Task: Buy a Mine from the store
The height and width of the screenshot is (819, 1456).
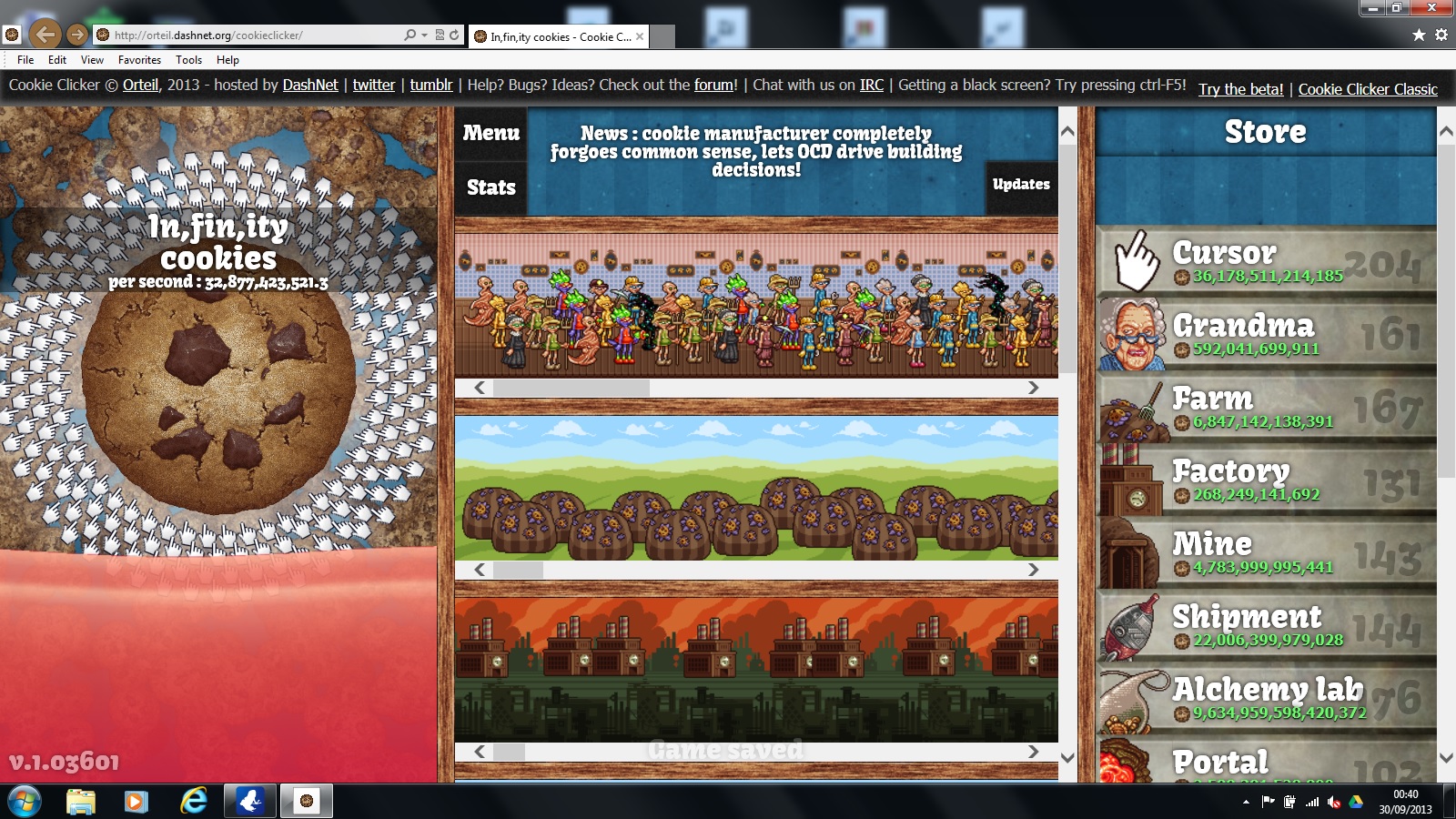Action: pyautogui.click(x=1266, y=553)
